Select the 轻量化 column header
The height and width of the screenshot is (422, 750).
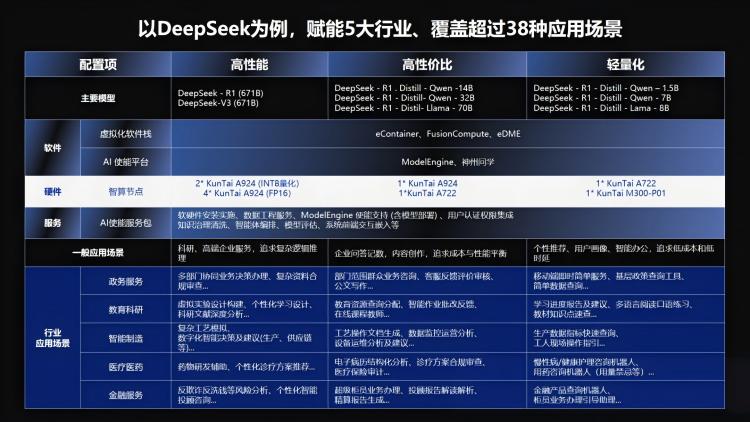(x=625, y=65)
